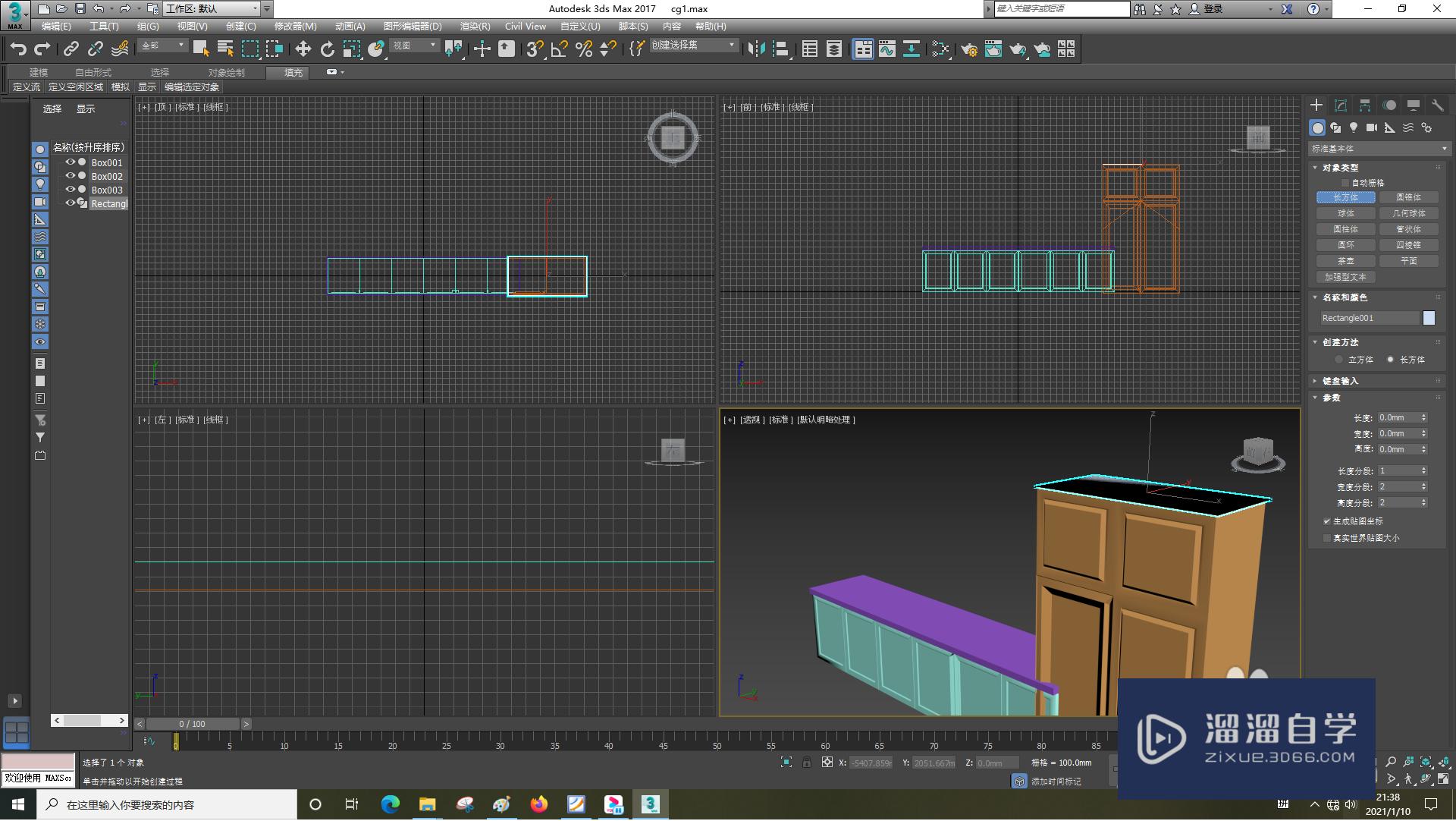Click Rectangle001 color swatch
Screen dimensions: 1456x821
[1432, 317]
